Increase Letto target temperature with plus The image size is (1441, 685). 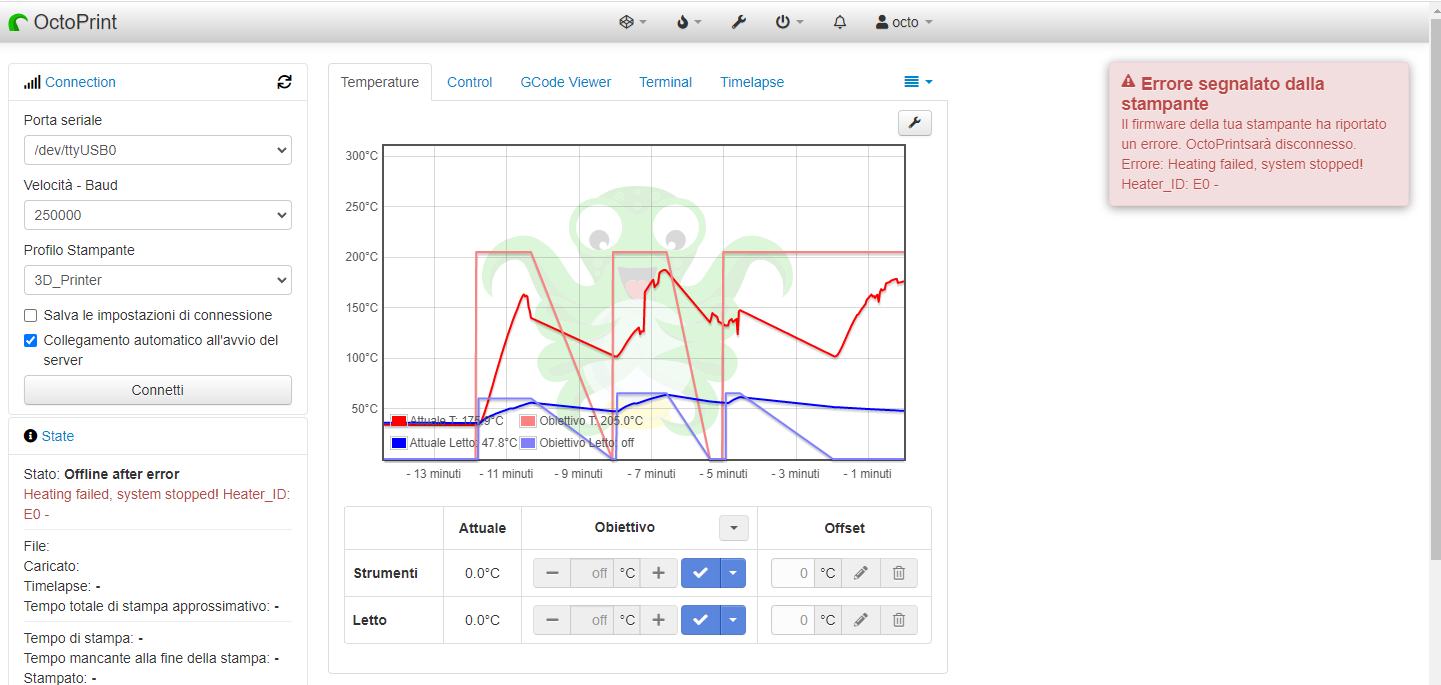[658, 620]
